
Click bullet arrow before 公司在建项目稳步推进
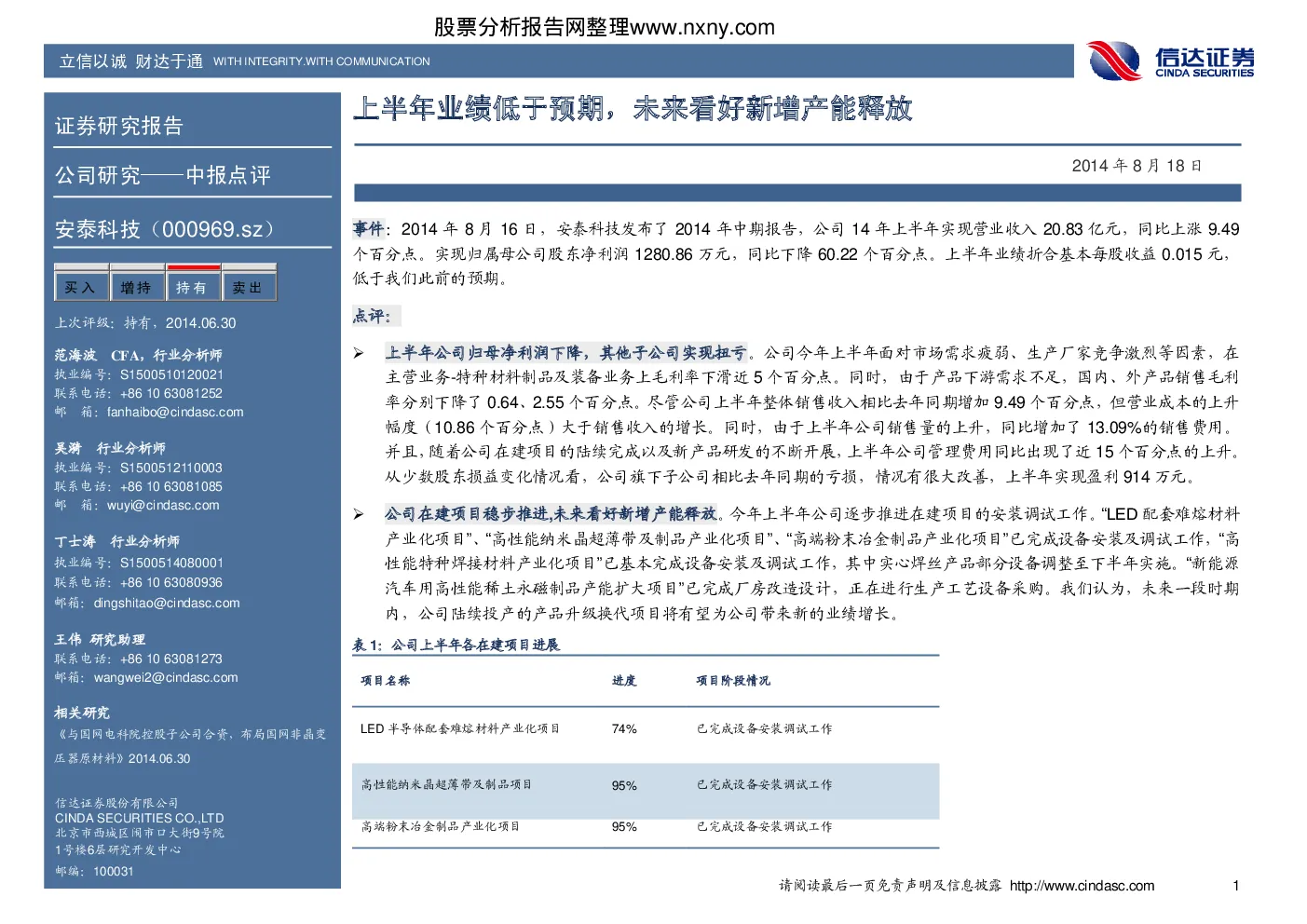pos(359,514)
